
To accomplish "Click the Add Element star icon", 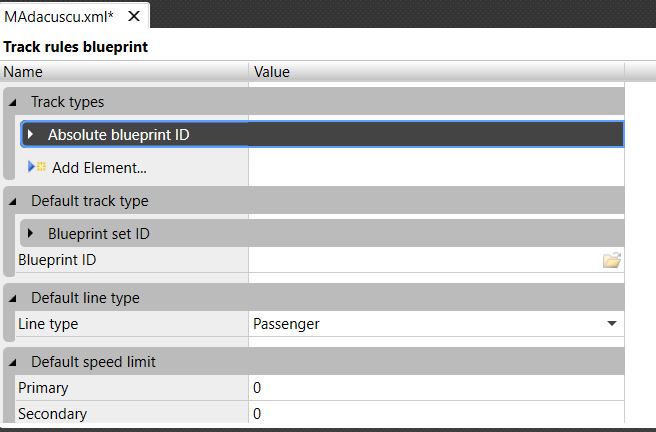I will (41, 167).
